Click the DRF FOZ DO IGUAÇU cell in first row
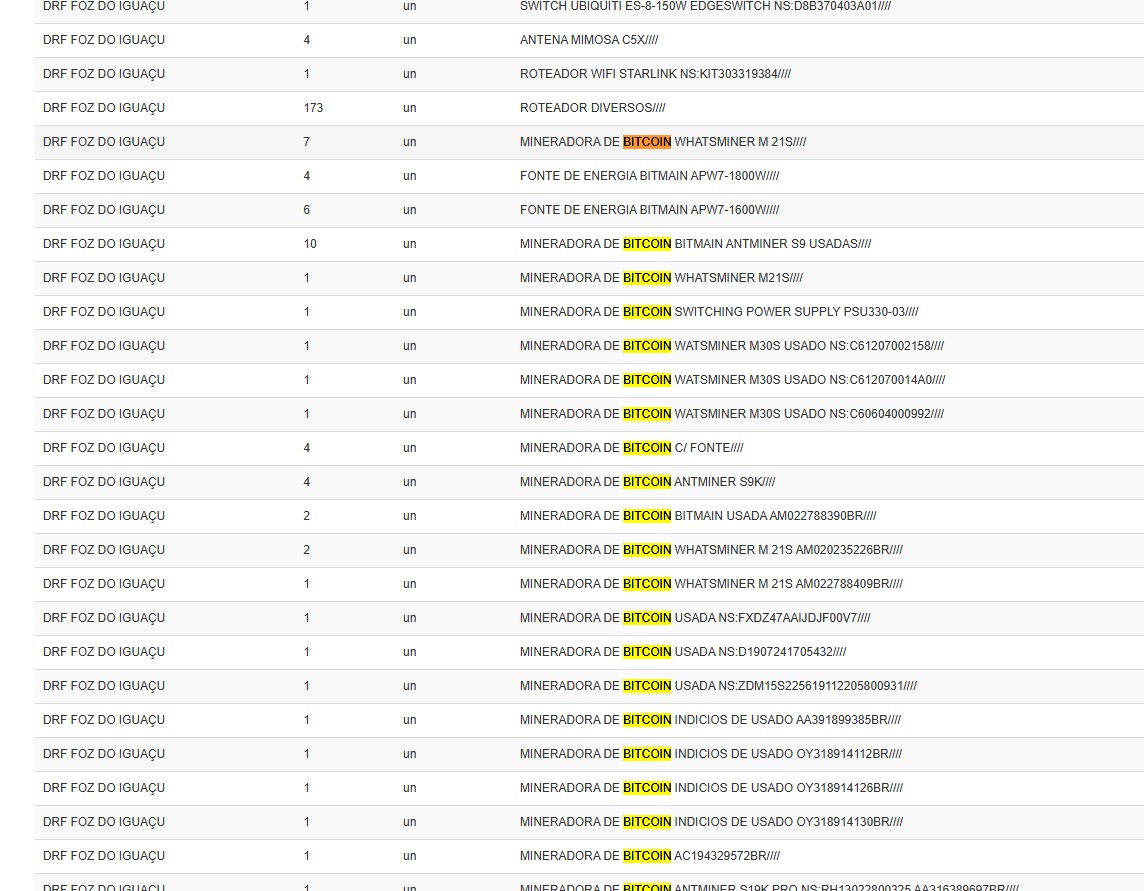The image size is (1144, 891). click(102, 6)
